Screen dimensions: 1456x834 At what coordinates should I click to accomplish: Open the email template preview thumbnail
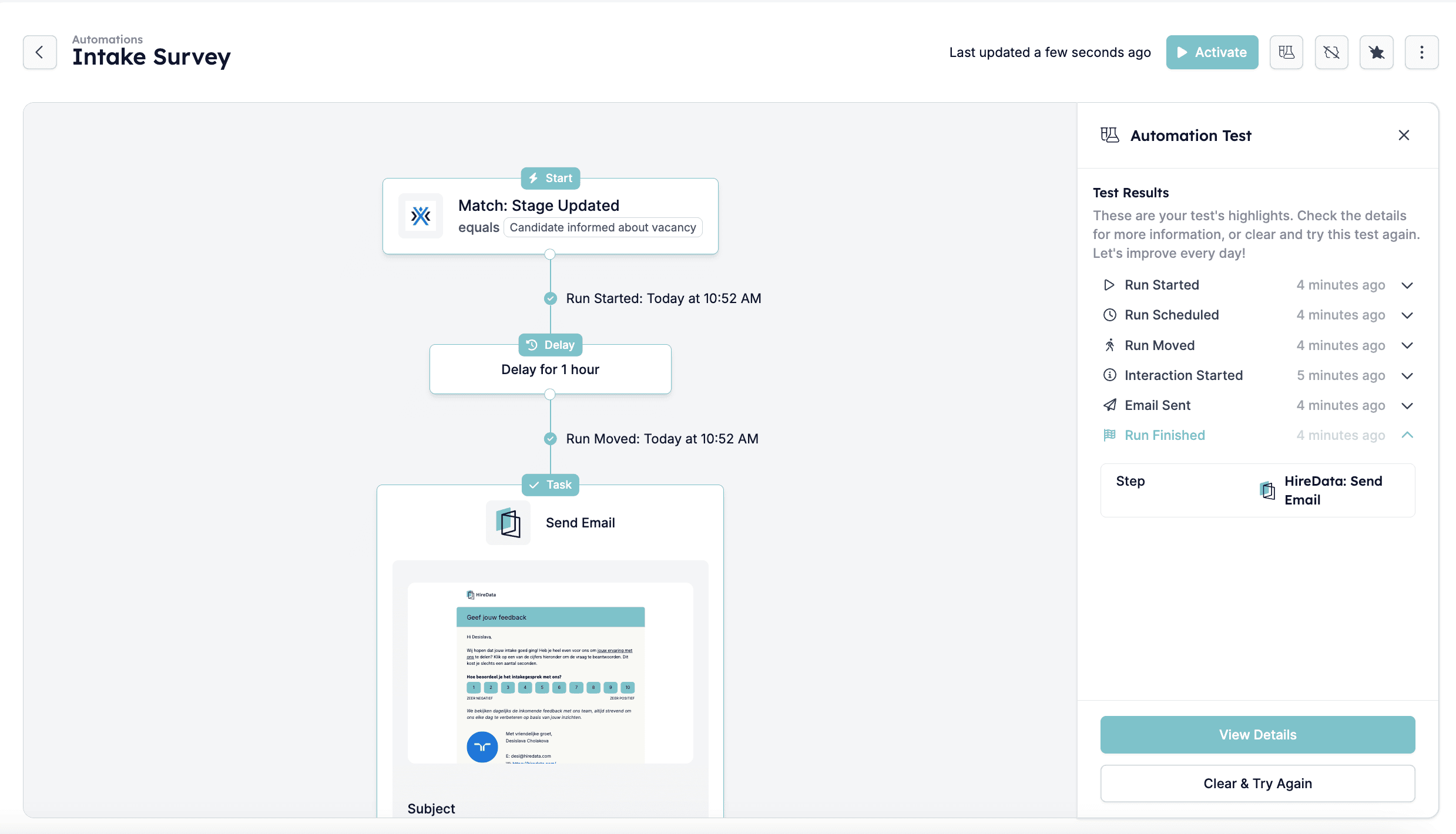tap(551, 673)
